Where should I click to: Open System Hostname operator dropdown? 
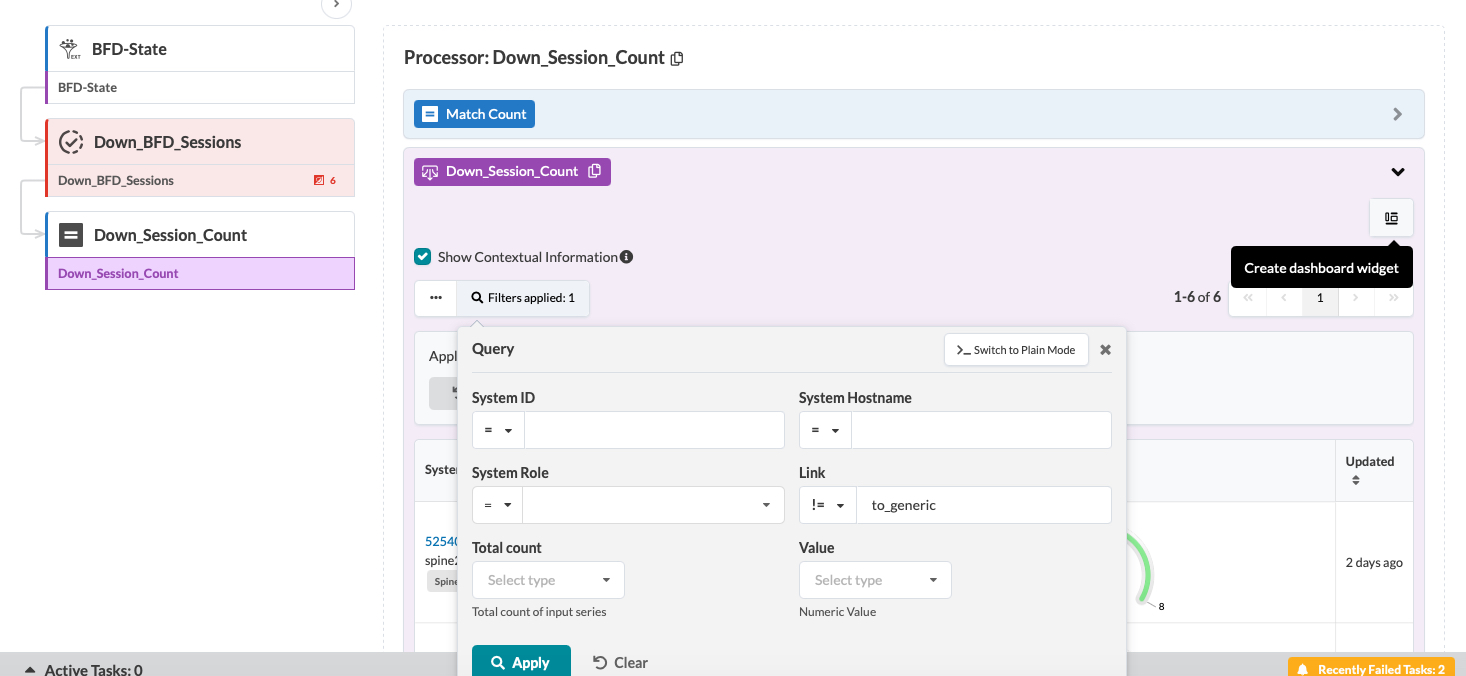pyautogui.click(x=825, y=430)
